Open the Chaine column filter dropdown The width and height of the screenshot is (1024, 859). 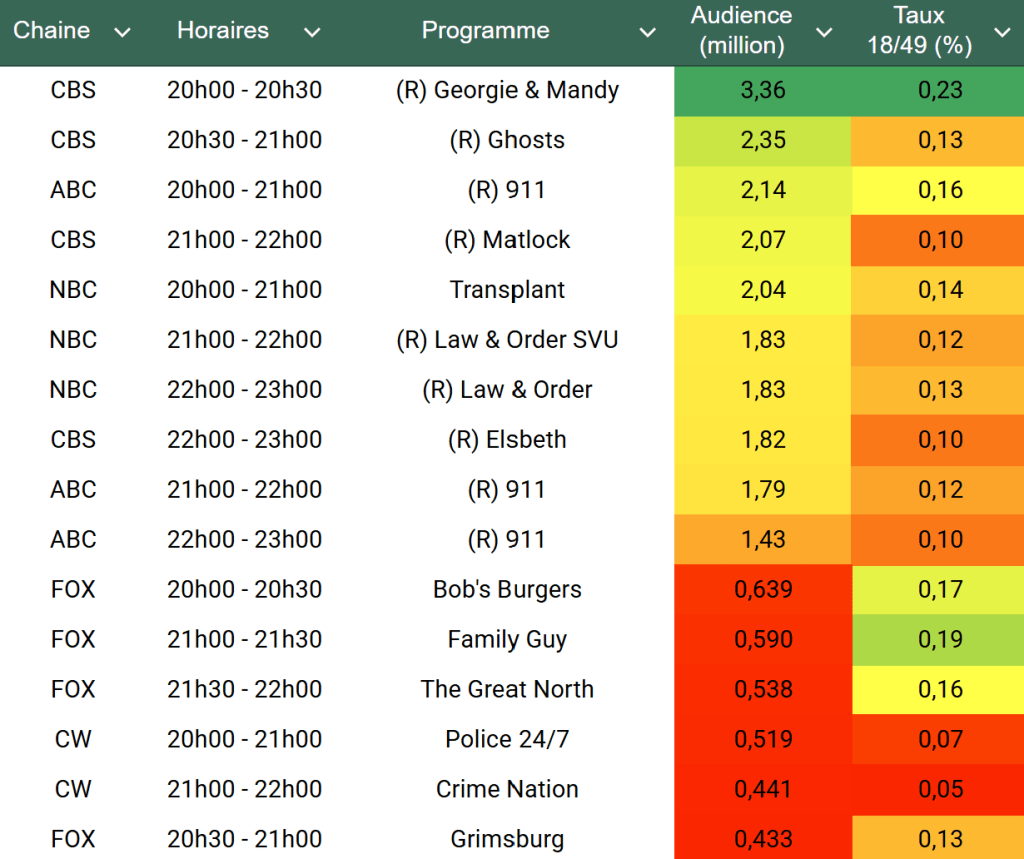(x=122, y=33)
